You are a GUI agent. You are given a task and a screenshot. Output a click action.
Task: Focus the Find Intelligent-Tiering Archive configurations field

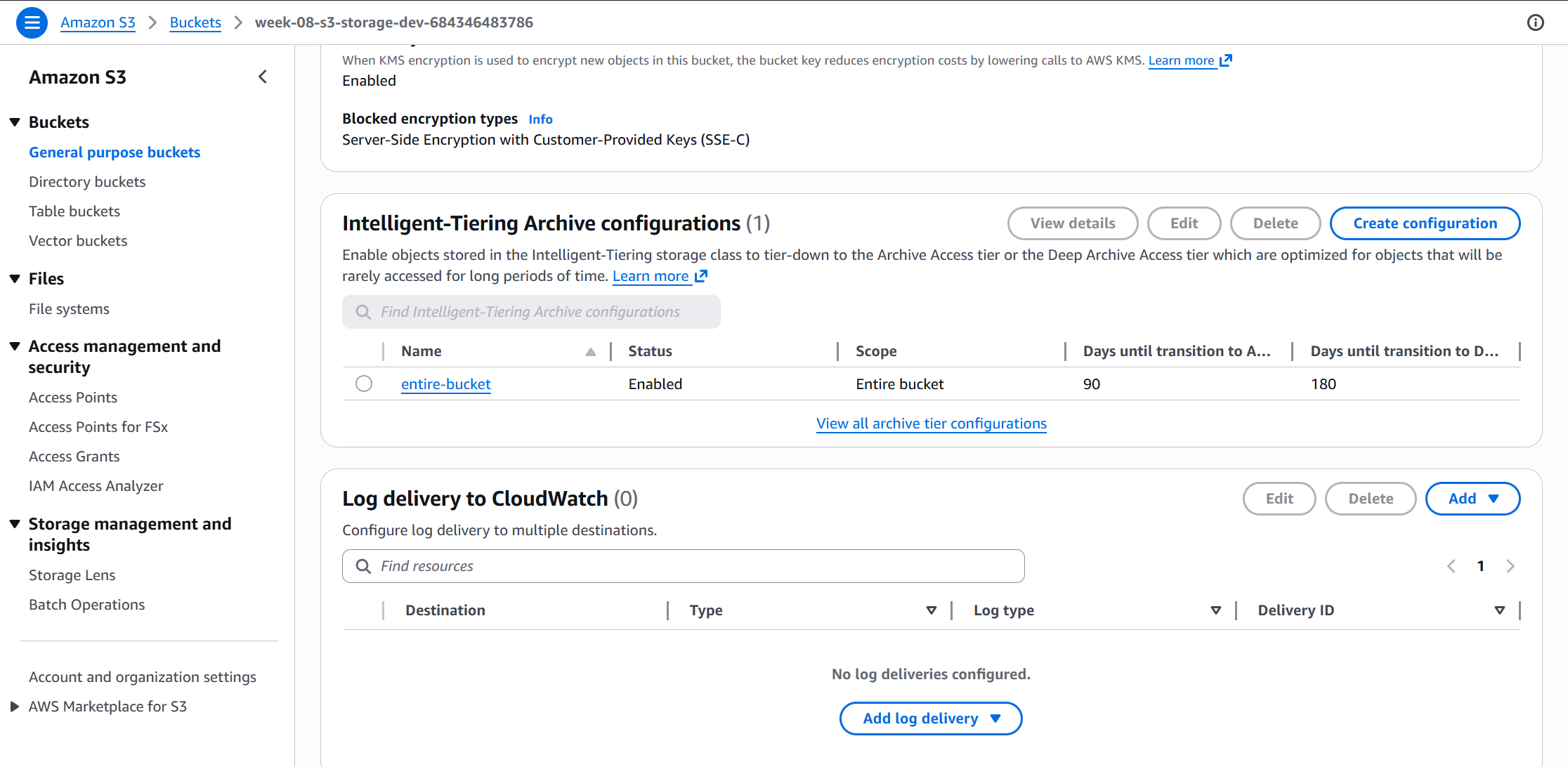click(531, 312)
